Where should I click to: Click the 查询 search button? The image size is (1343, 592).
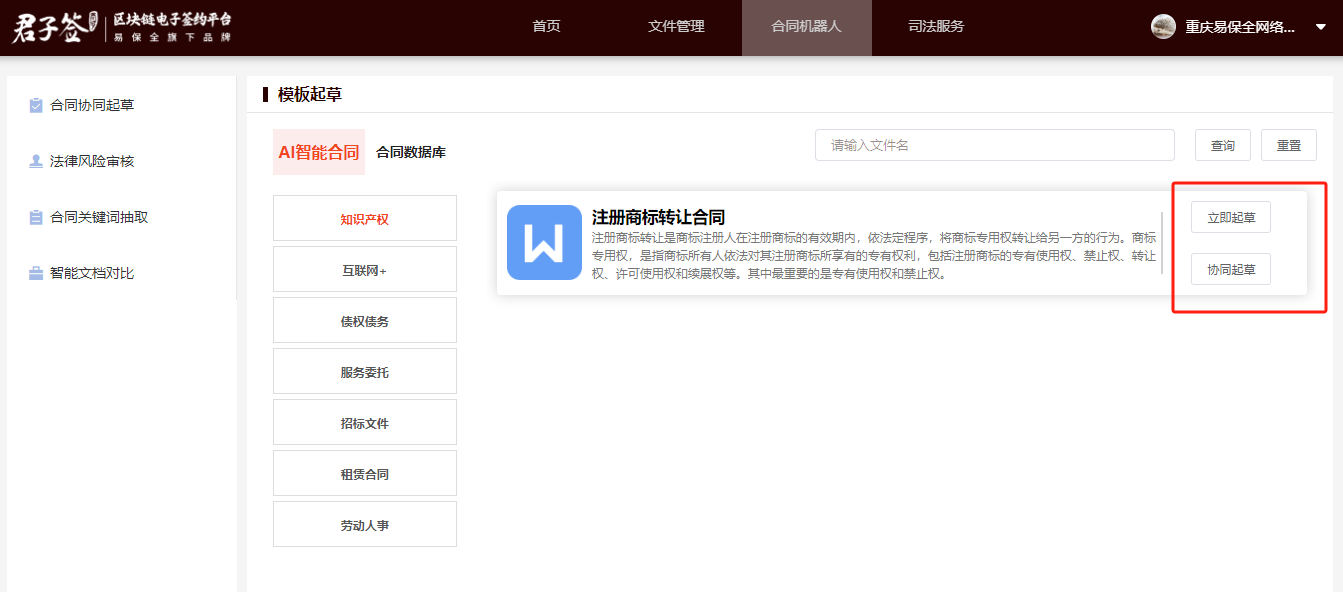[1223, 145]
